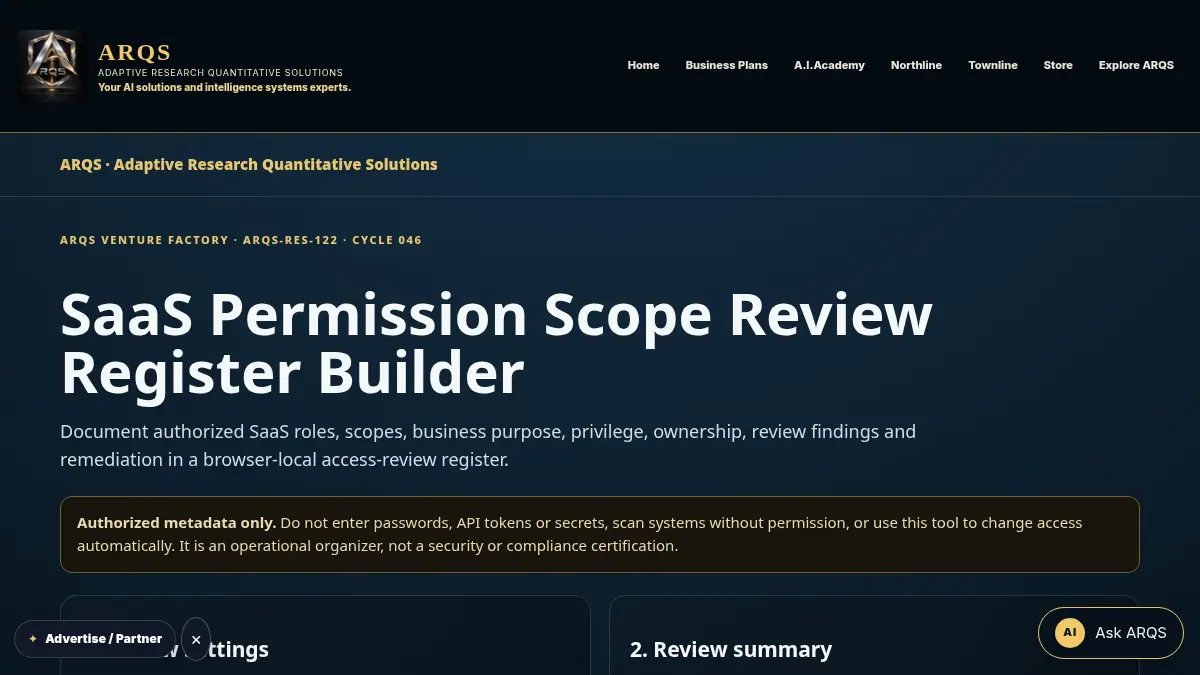1200x675 pixels.
Task: Click the '2. Review summary' section heading
Action: coord(731,650)
